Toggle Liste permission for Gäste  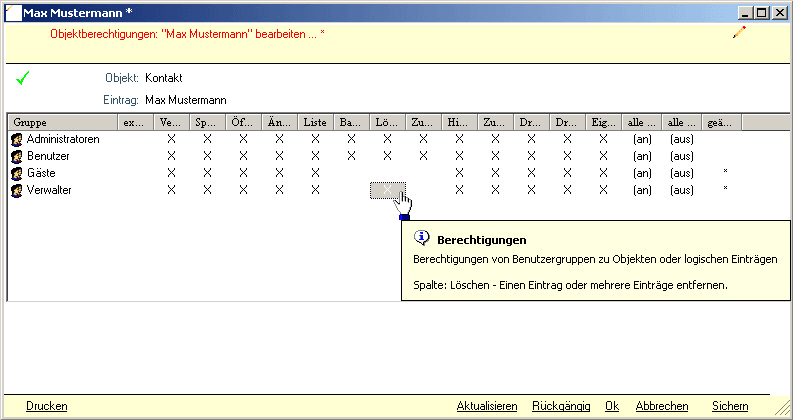pos(315,173)
